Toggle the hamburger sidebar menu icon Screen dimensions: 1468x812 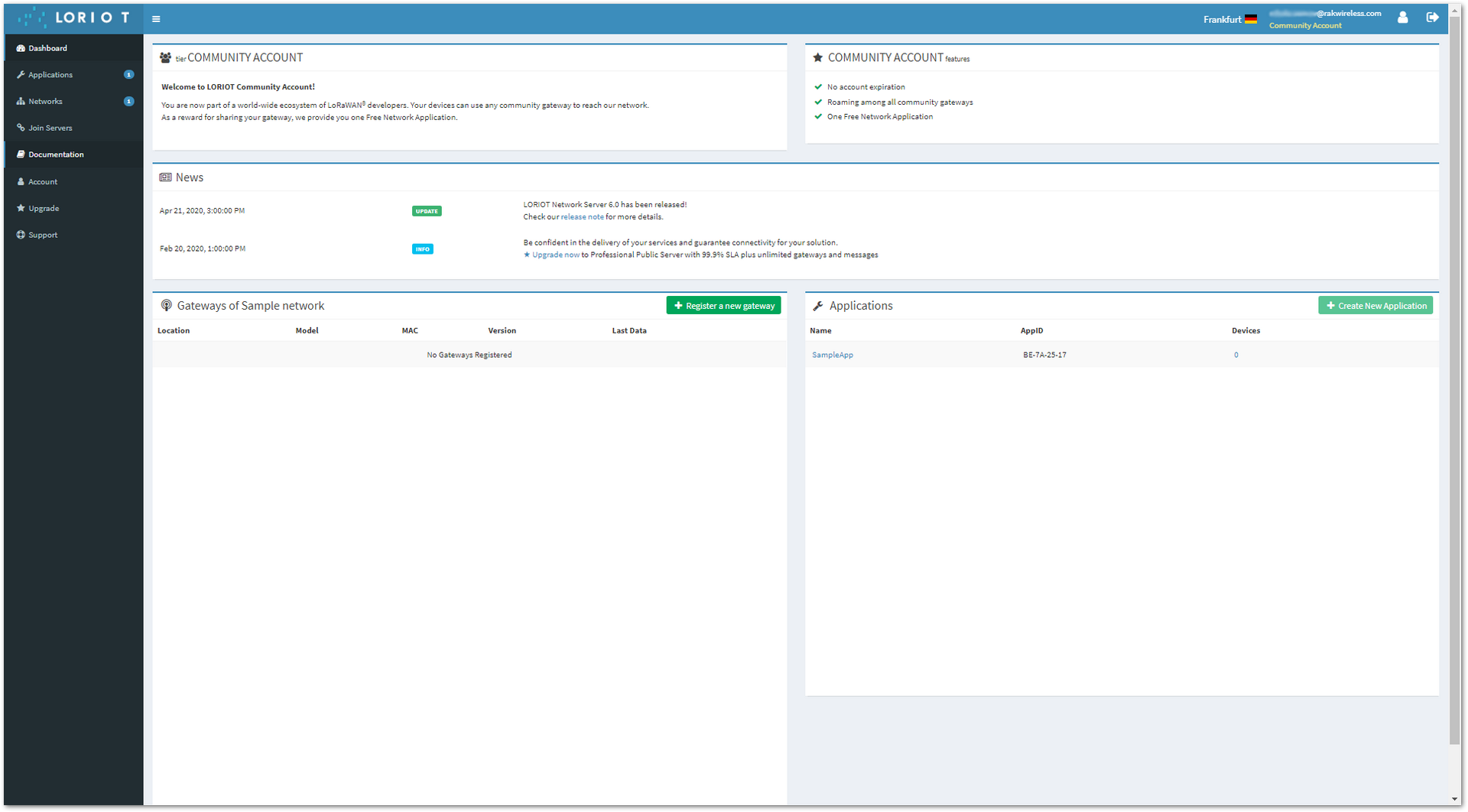(156, 19)
